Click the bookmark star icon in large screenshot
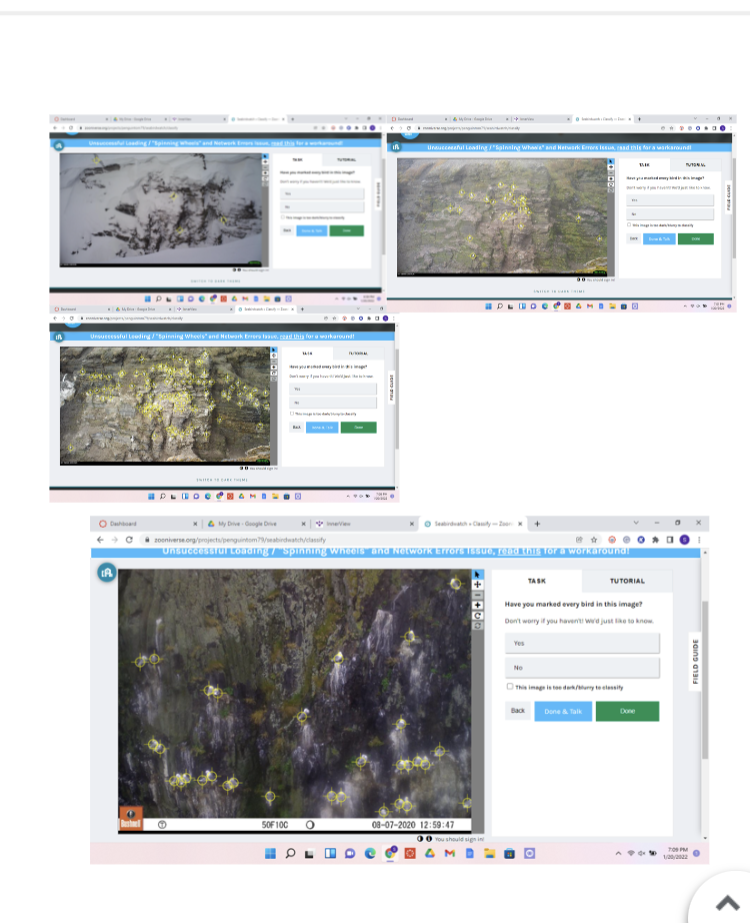Screen dimensions: 750x923 click(x=594, y=540)
